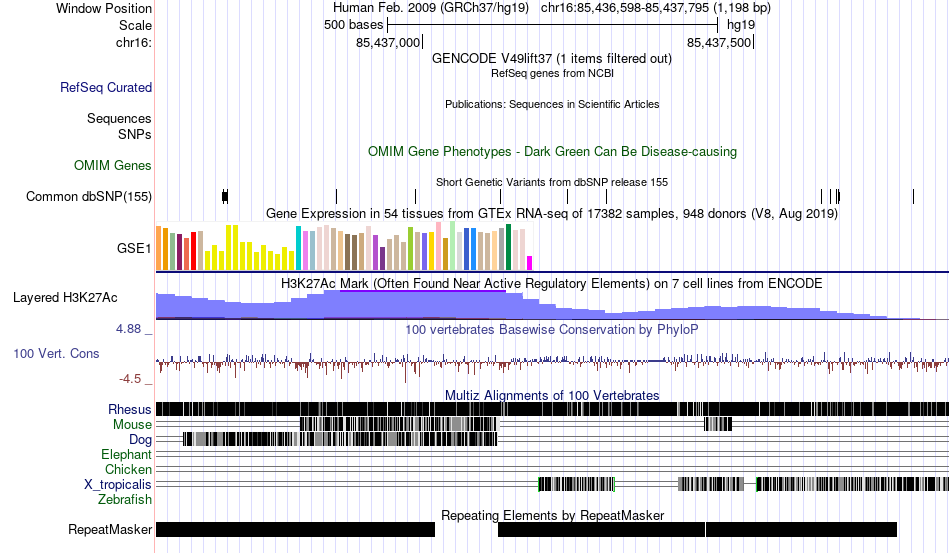This screenshot has height=553, width=950.
Task: Click the RefSeq Curated track label
Action: tap(105, 87)
